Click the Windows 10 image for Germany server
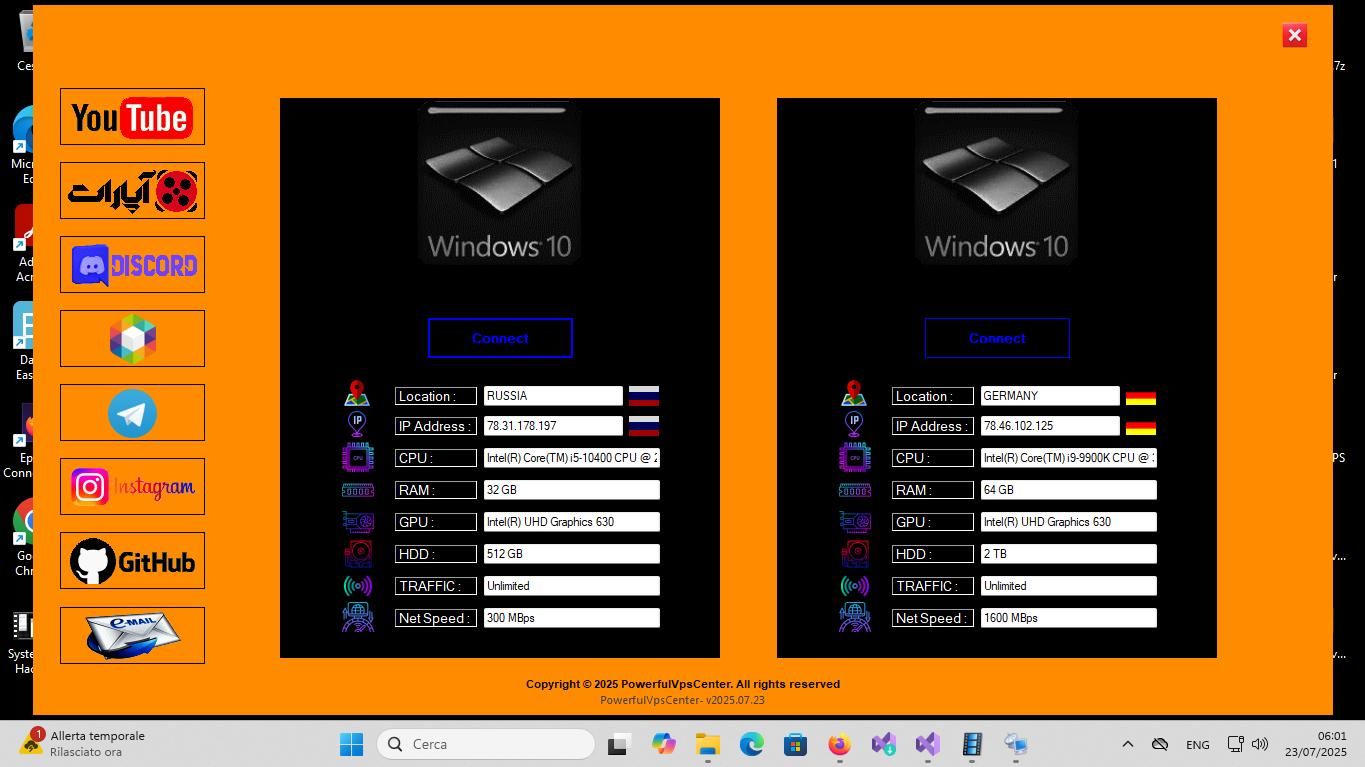1365x767 pixels. [x=997, y=182]
